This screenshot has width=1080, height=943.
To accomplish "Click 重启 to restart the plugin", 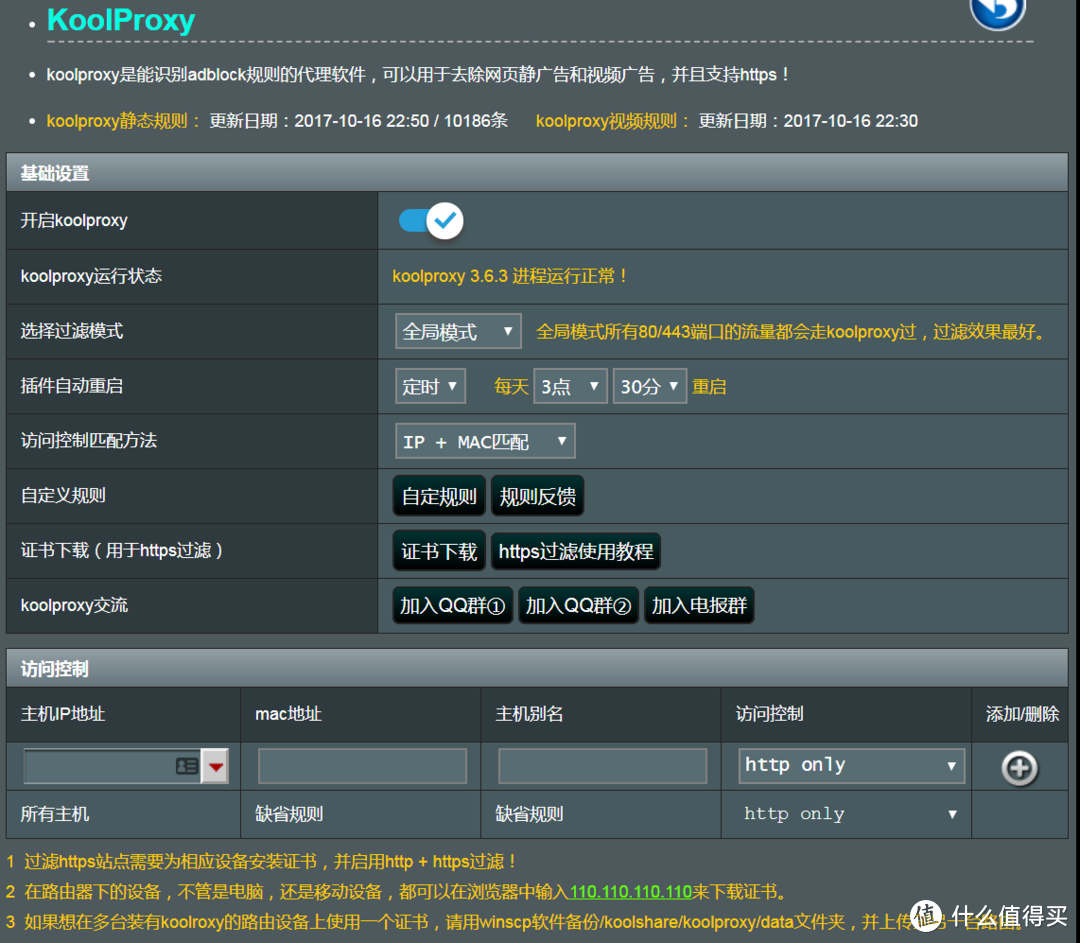I will coord(709,386).
